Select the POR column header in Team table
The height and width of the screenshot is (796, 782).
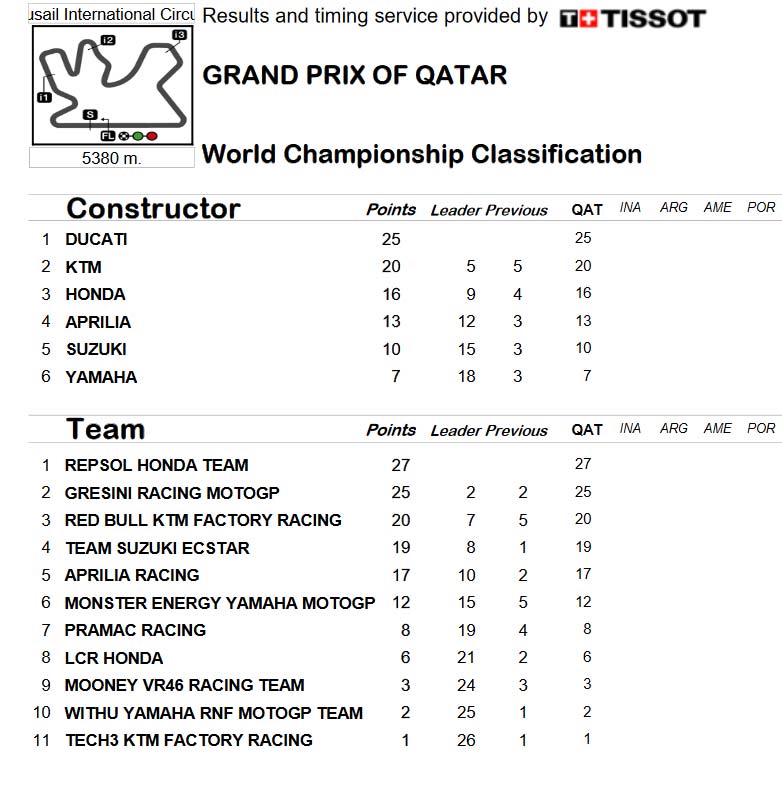point(761,428)
